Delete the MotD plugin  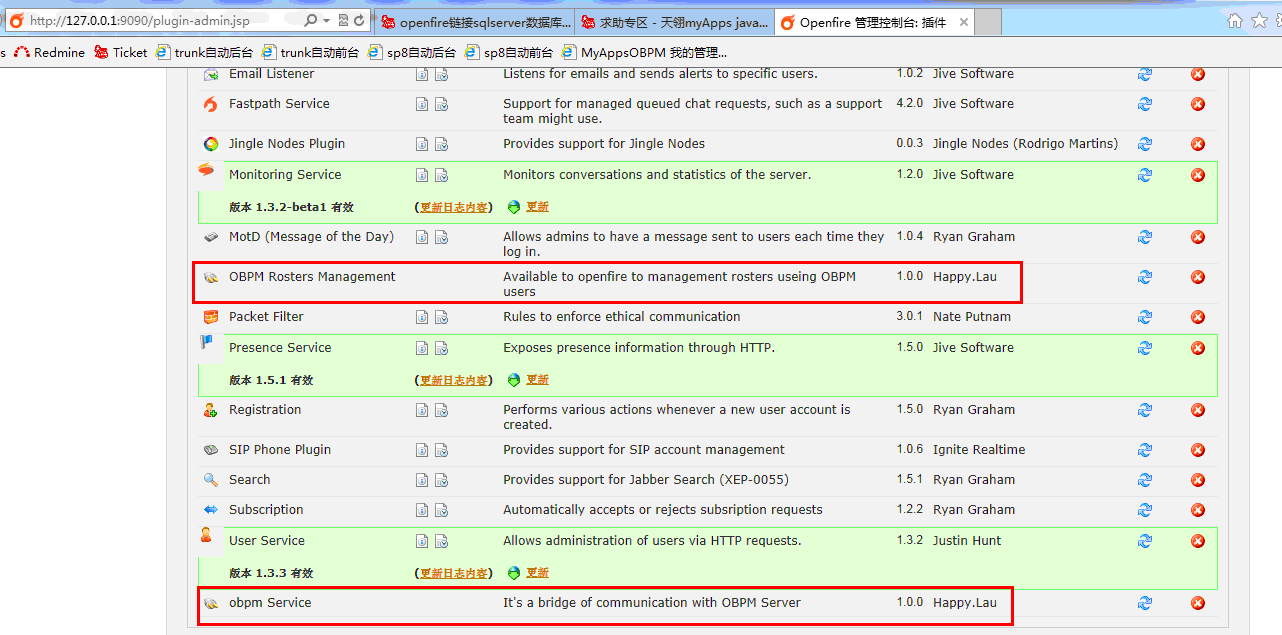point(1198,237)
